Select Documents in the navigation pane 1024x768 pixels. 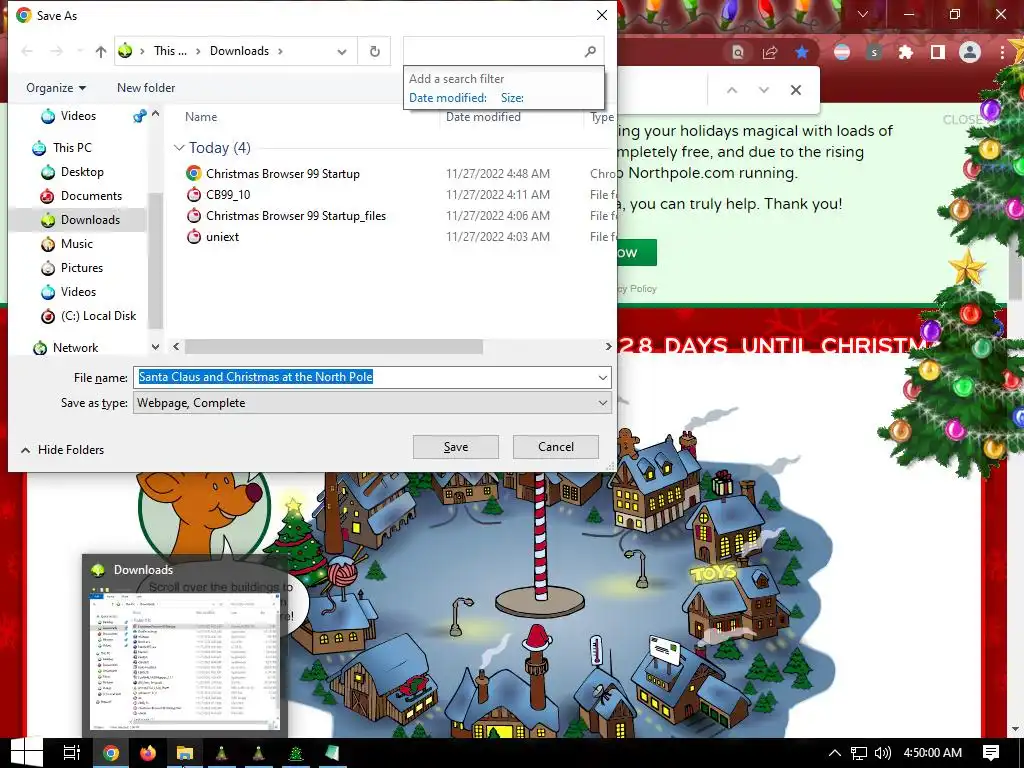tap(91, 196)
